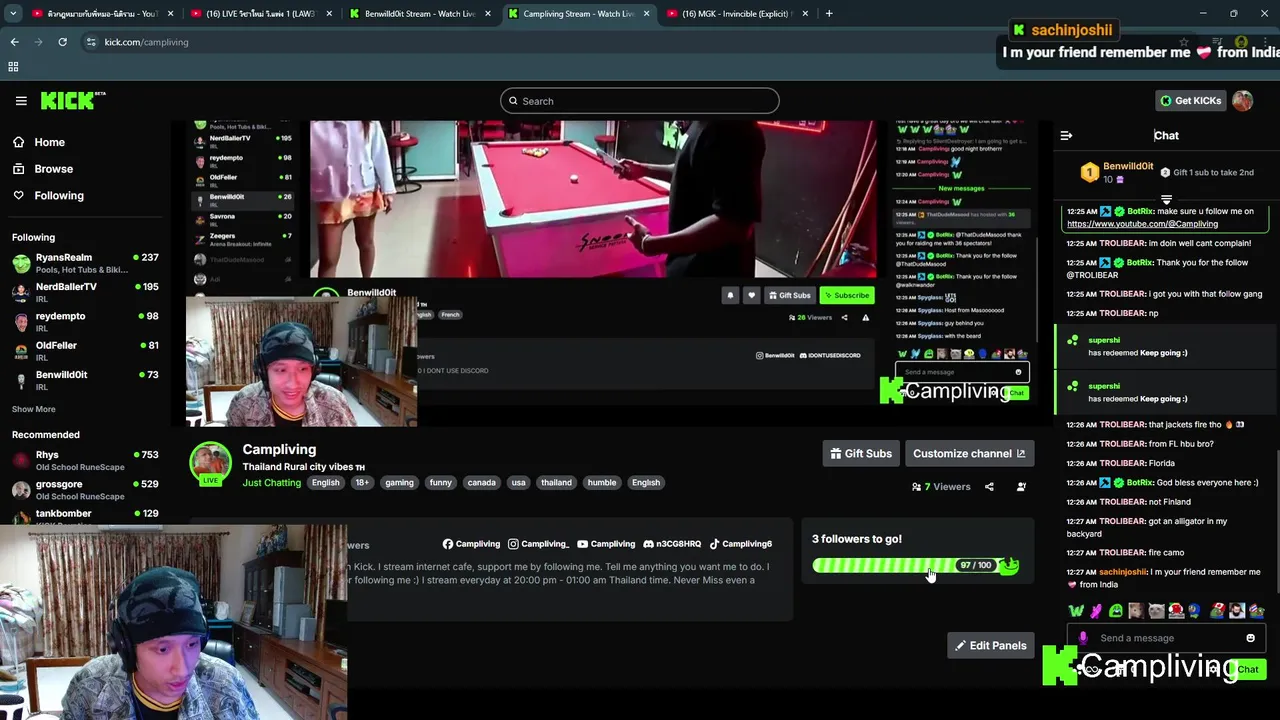This screenshot has height=720, width=1280.
Task: Open Customize channel
Action: click(x=969, y=454)
